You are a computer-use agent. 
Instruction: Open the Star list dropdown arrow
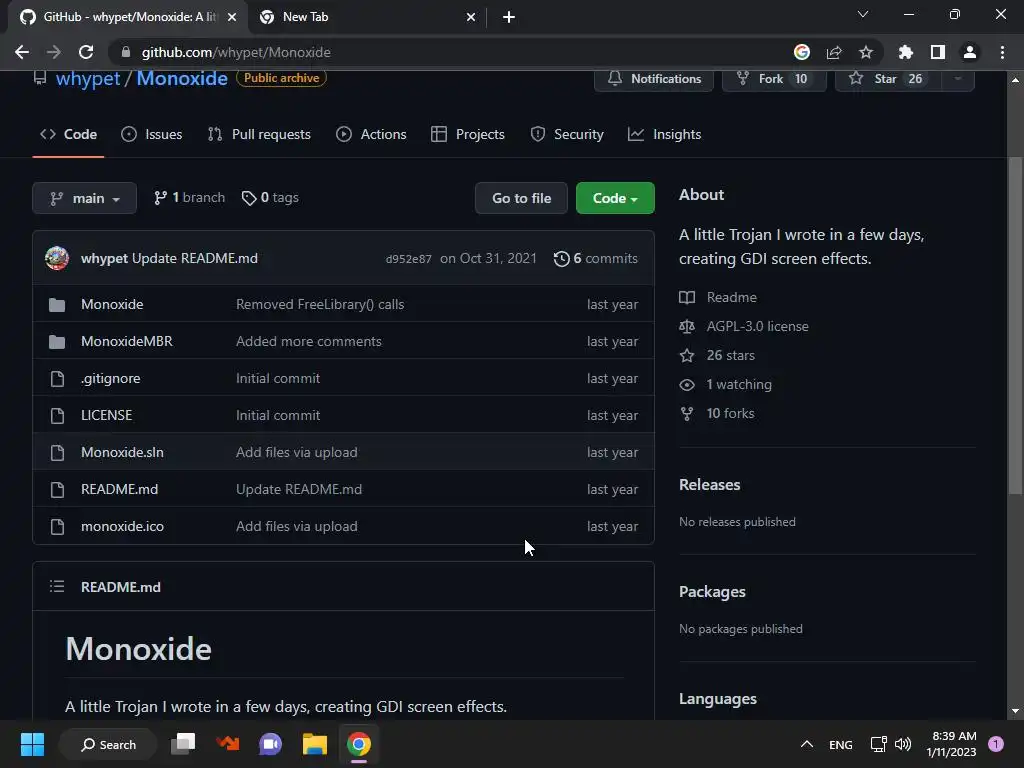(x=957, y=79)
